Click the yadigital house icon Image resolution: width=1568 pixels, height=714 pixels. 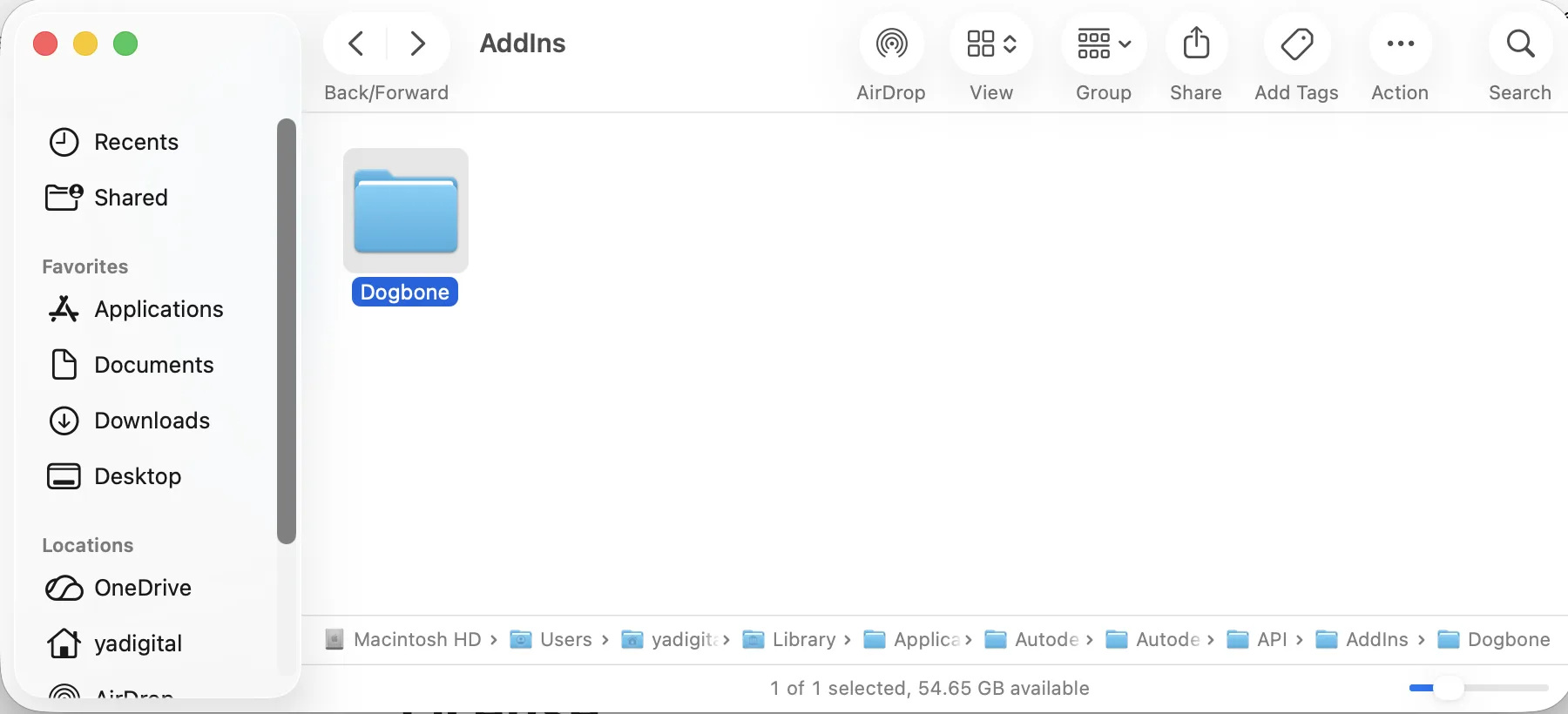tap(64, 643)
